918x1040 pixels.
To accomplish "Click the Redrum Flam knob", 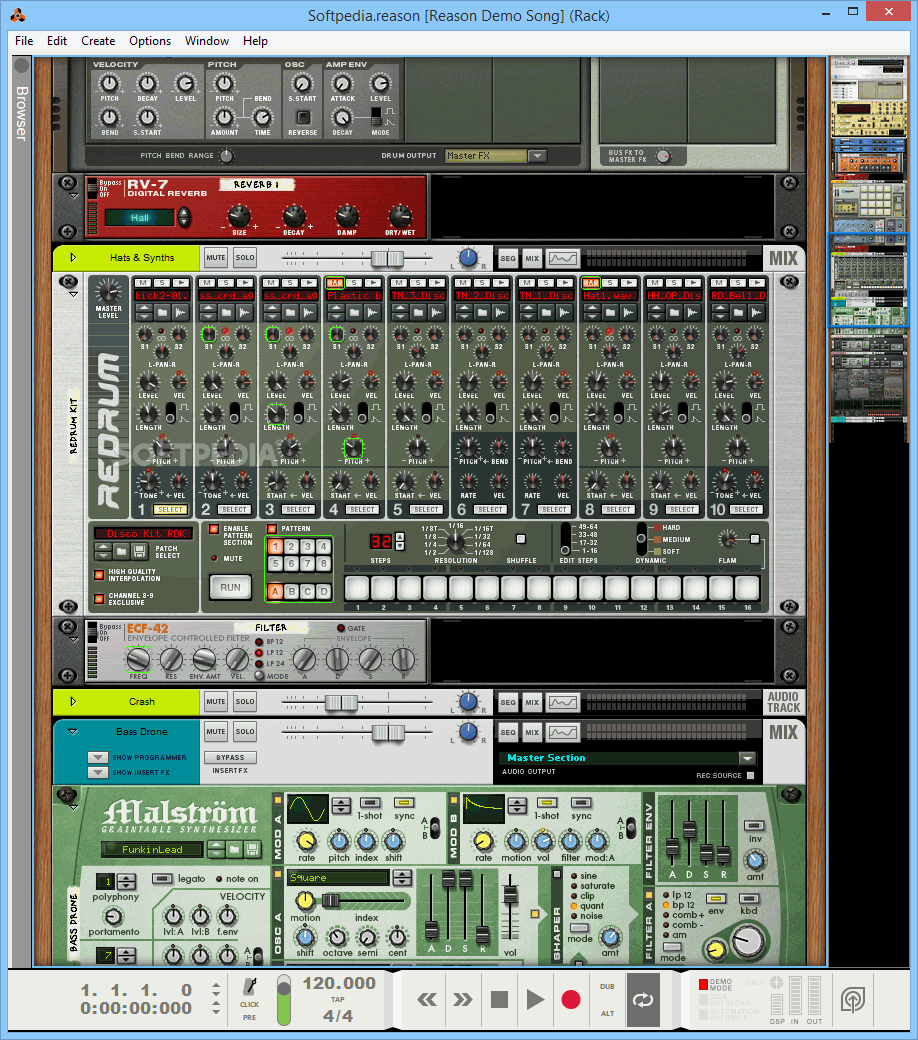I will (728, 539).
